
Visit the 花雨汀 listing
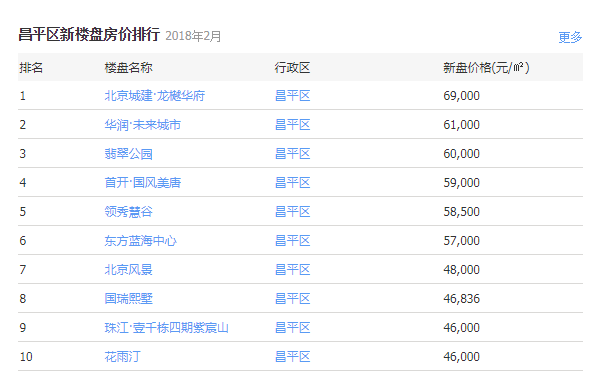tap(122, 357)
